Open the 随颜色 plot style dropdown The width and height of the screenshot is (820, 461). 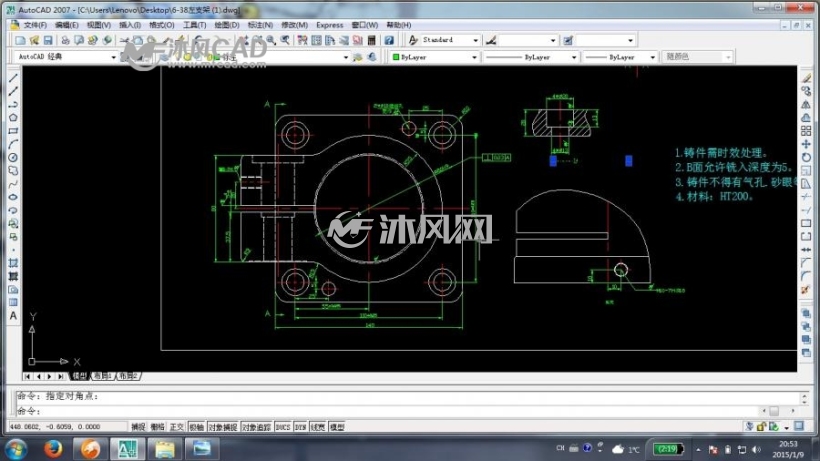point(728,57)
